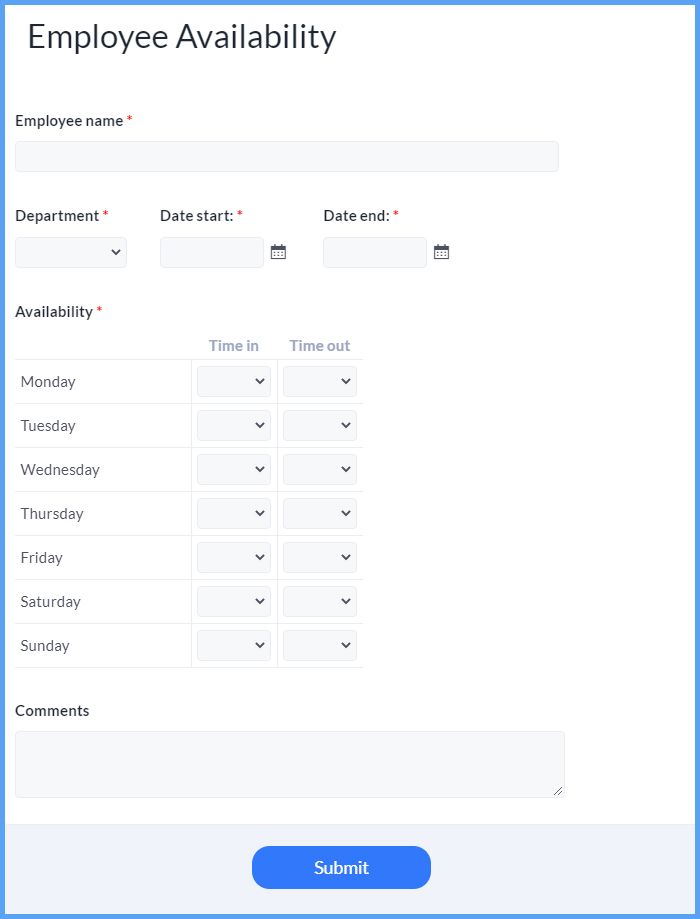Open Friday Time out dropdown

tap(320, 557)
